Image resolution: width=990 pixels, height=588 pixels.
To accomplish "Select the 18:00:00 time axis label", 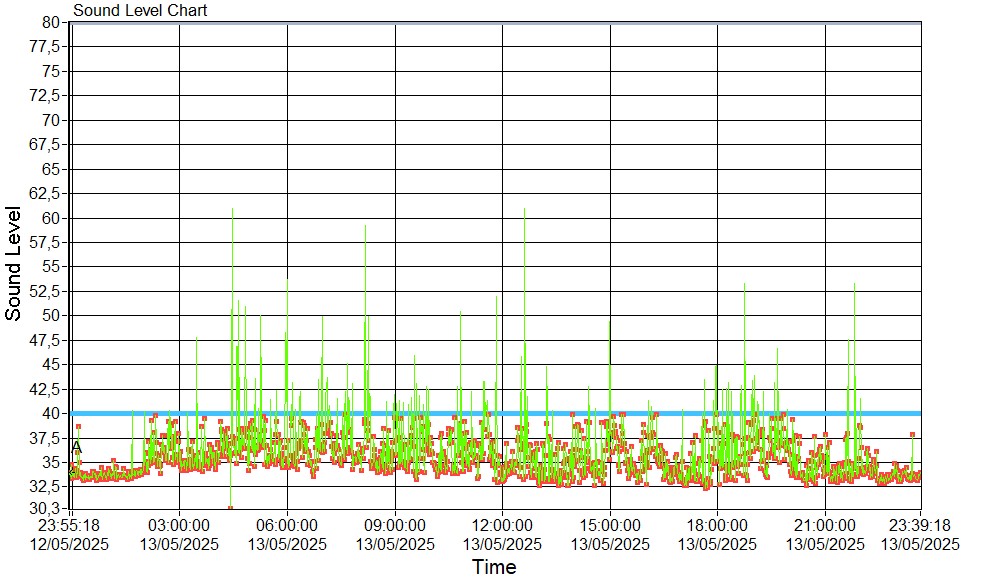I will [x=718, y=534].
